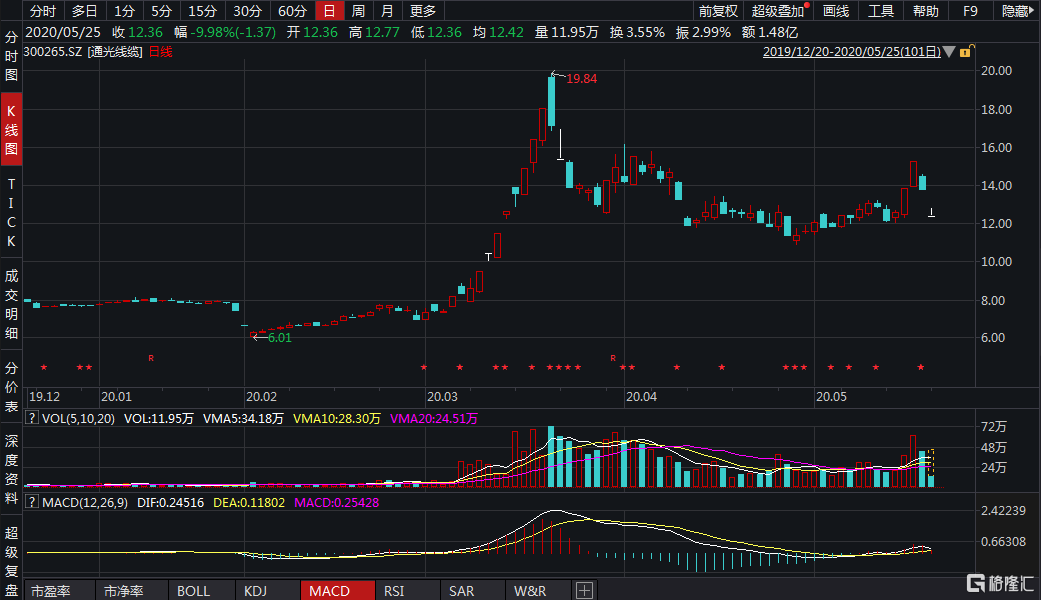1041x600 pixels.
Task: Click the 换 3.55% turnover value
Action: tap(637, 32)
